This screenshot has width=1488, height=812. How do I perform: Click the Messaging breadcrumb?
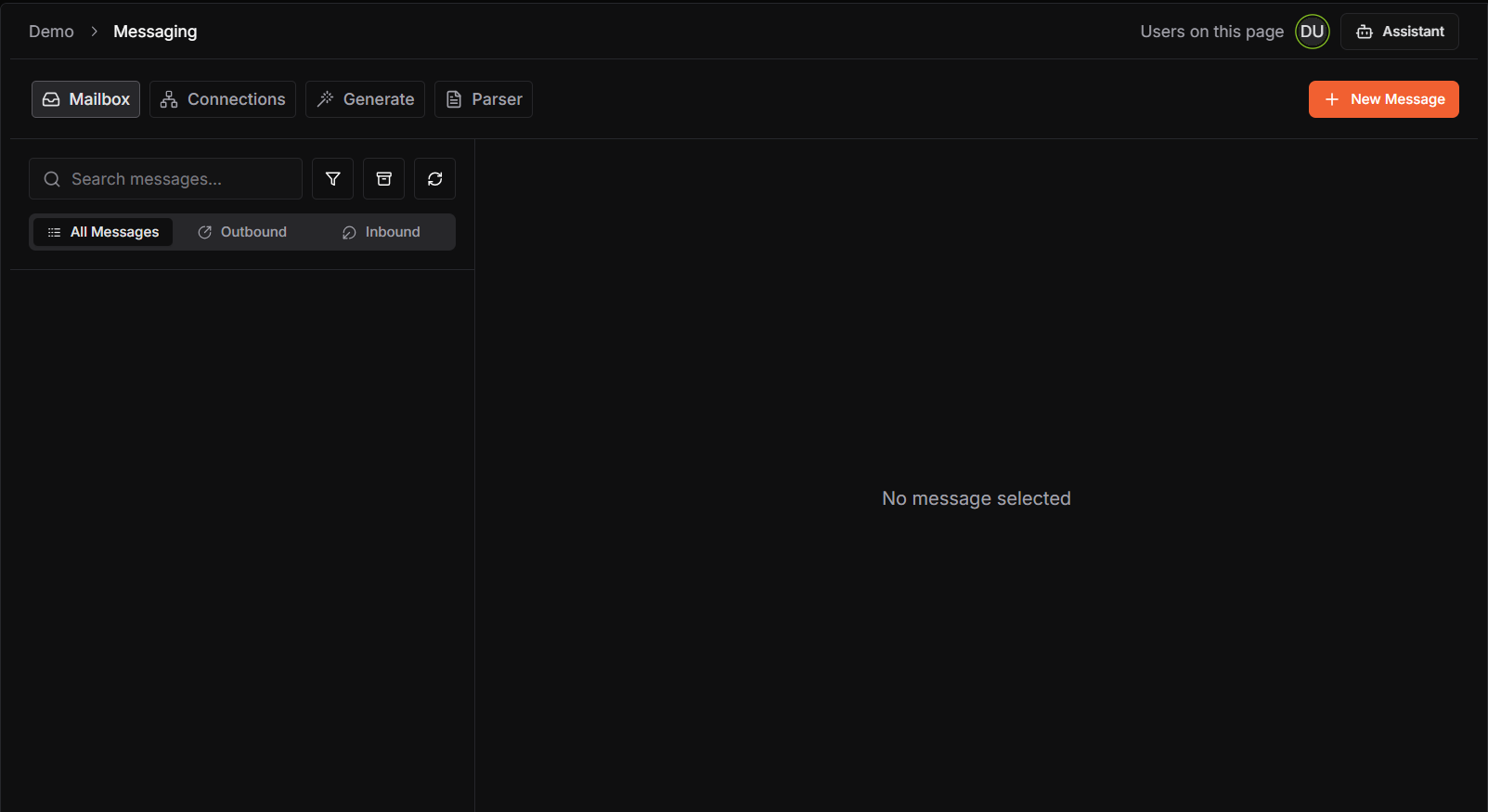click(x=155, y=32)
